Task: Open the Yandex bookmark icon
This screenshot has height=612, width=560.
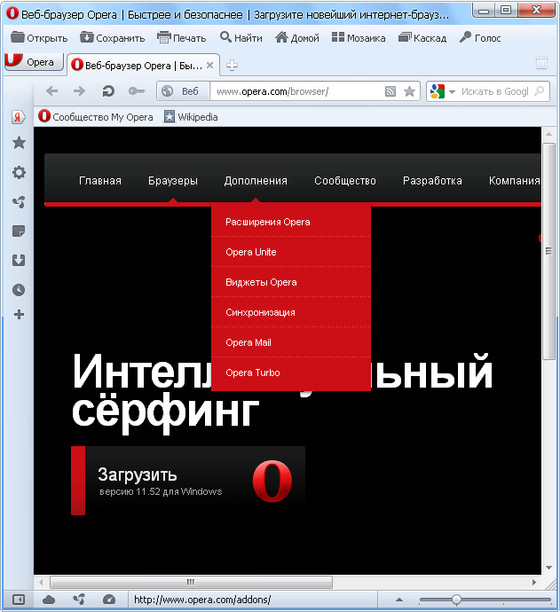Action: [18, 117]
